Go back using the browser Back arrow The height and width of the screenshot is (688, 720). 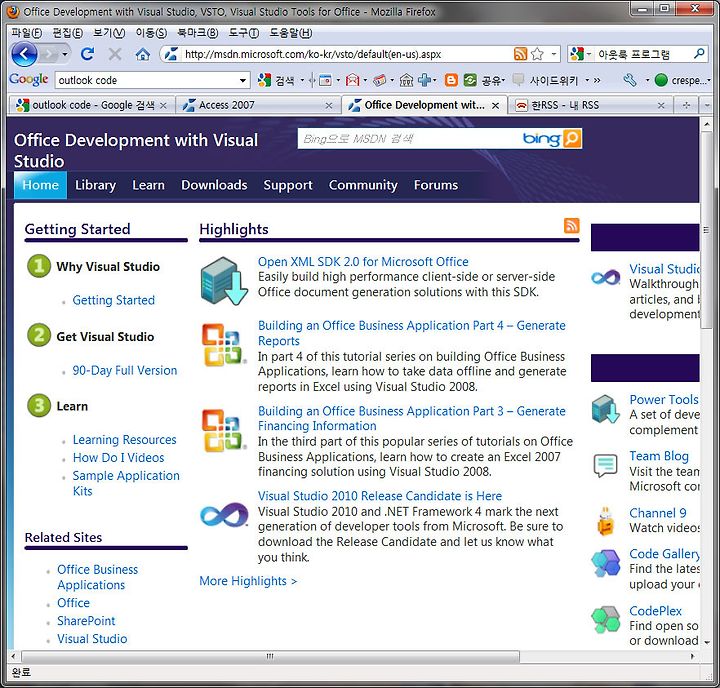pyautogui.click(x=24, y=54)
